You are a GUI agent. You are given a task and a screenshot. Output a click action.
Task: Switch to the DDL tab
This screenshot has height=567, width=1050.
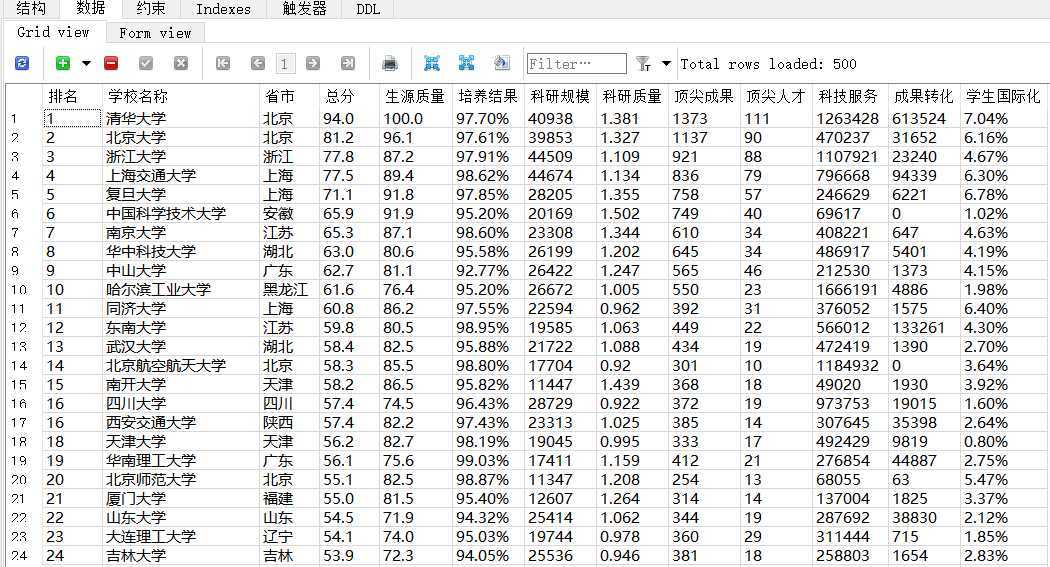pos(368,9)
